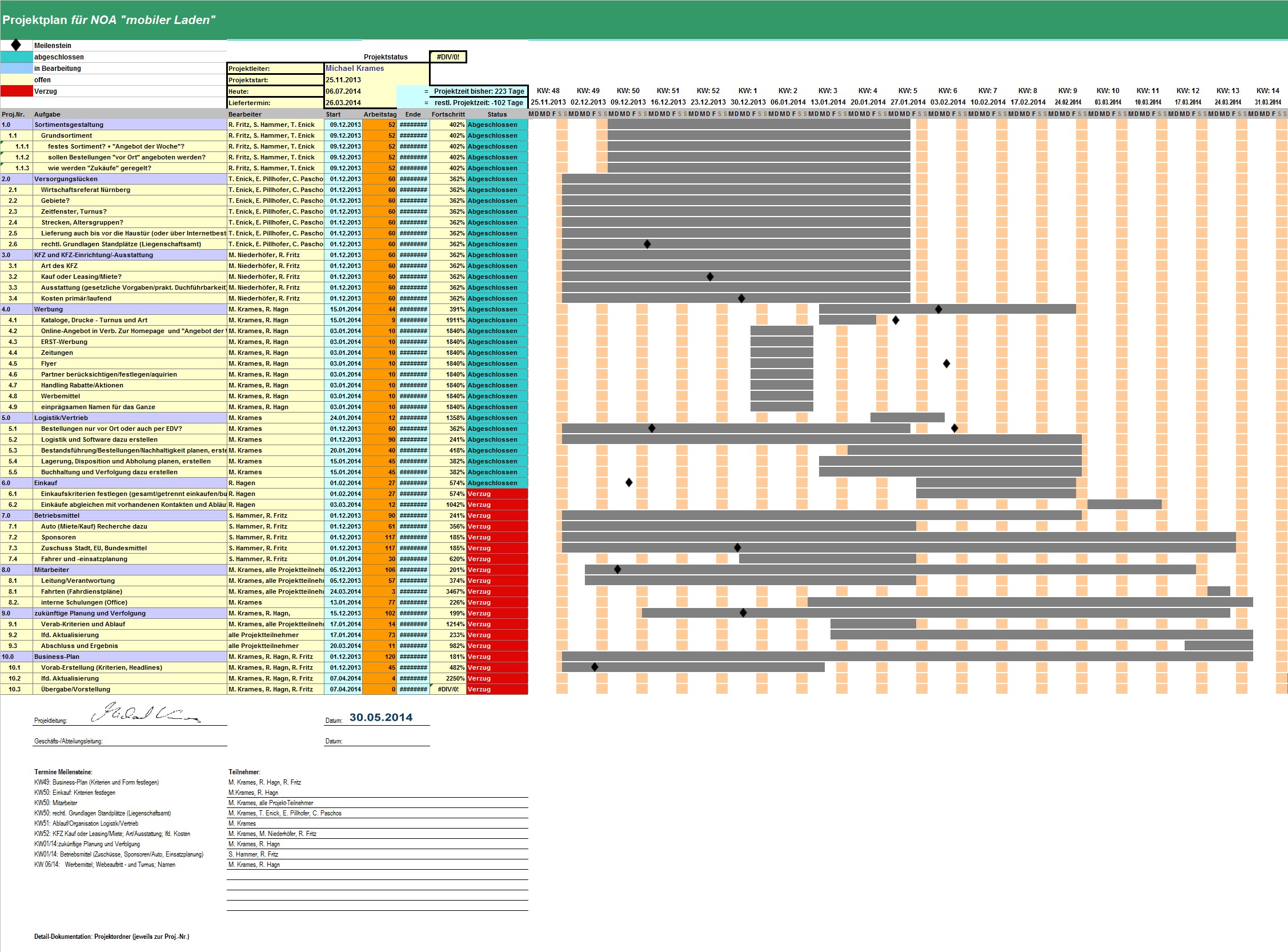Click milestone diamond in row 2.6 rechtl. Grundlagen
The width and height of the screenshot is (1288, 952).
coord(647,245)
